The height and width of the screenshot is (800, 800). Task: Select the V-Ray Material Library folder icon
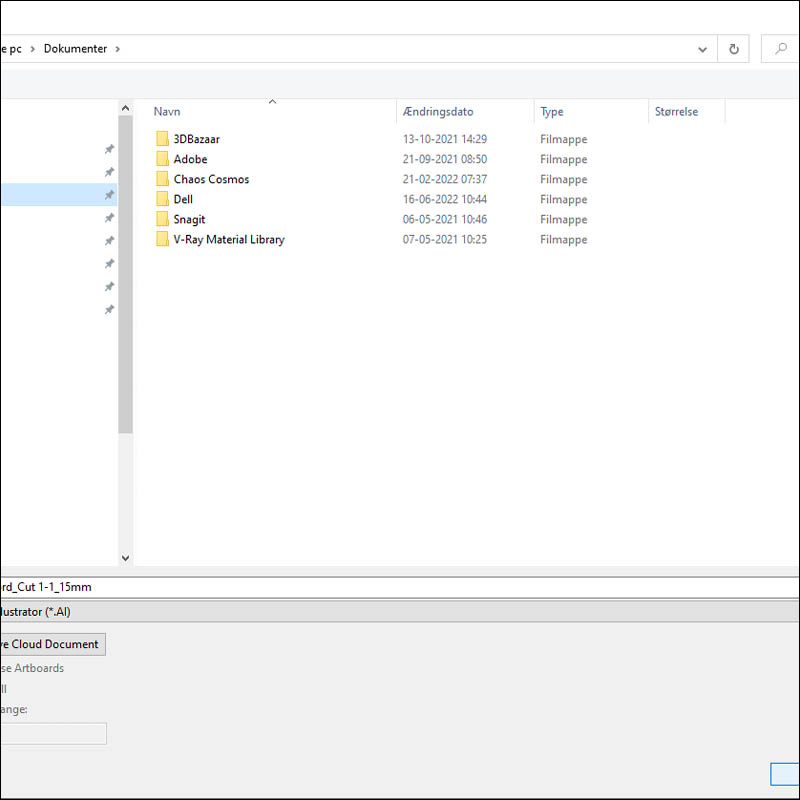pos(162,239)
